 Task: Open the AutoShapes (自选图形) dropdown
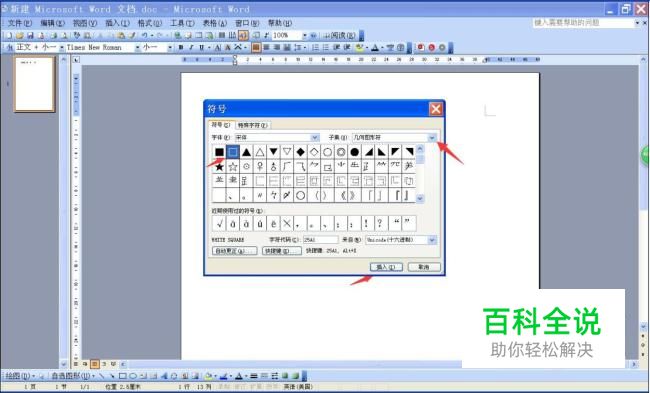click(73, 376)
